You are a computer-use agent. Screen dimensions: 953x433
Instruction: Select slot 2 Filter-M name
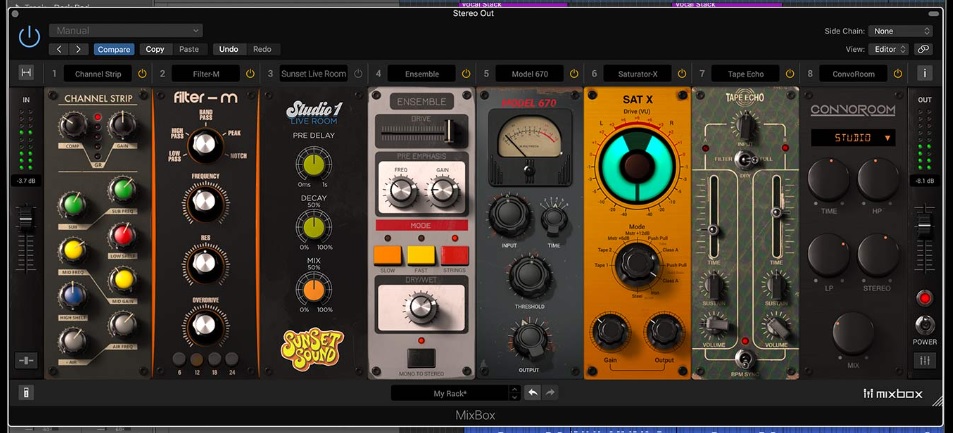206,74
